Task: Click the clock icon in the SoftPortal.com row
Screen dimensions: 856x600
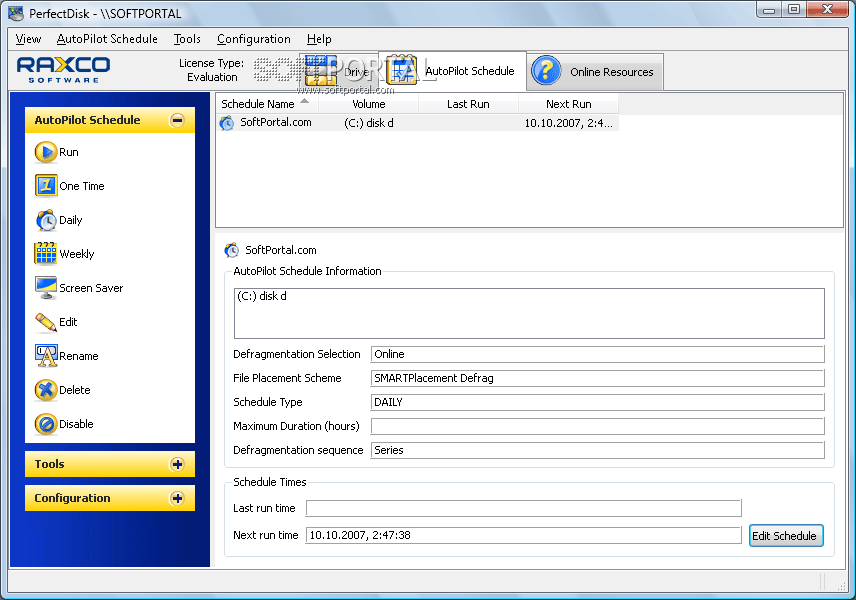Action: pyautogui.click(x=227, y=123)
